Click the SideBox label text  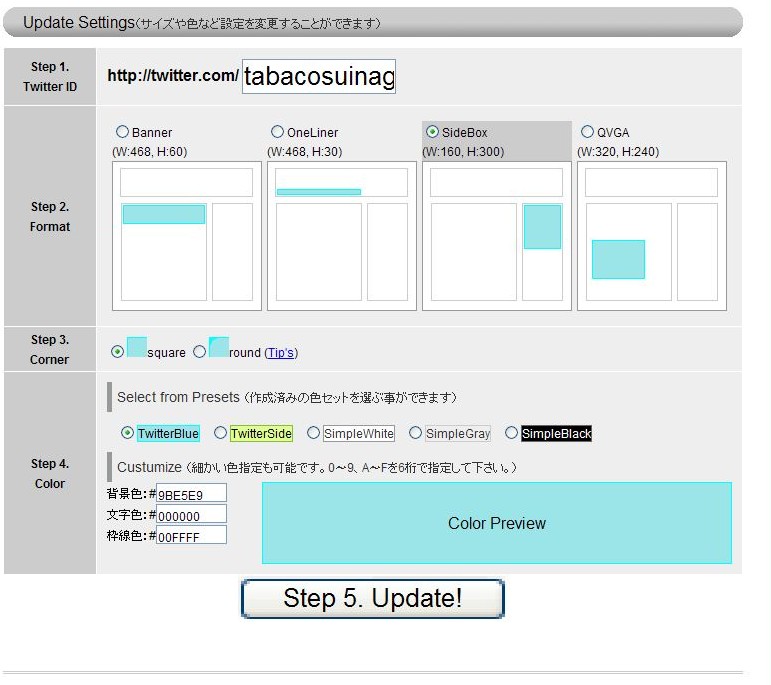click(x=465, y=133)
